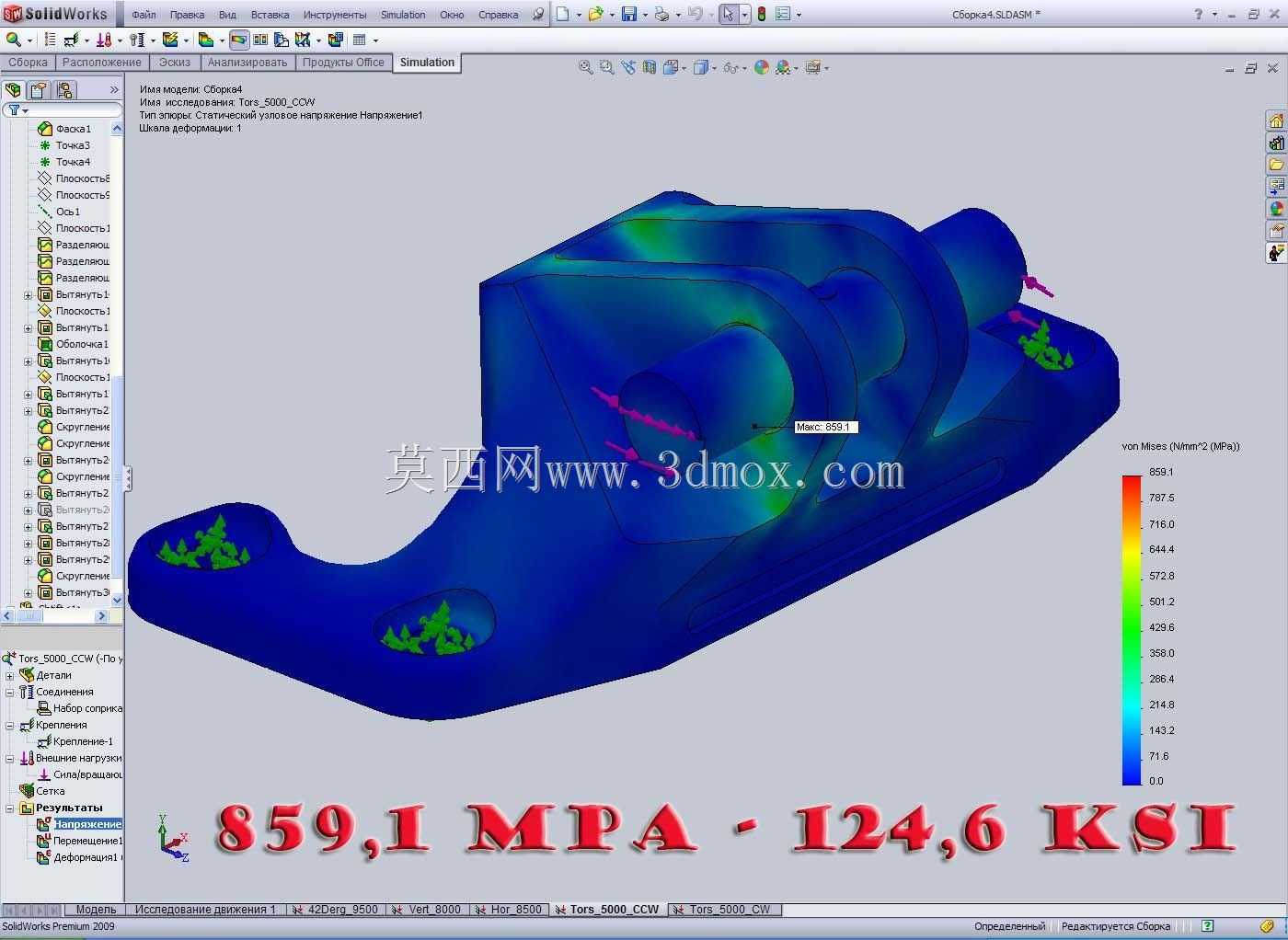Screen dimensions: 1288x940
Task: Open the ConfigurationManager tab icon
Action: coord(63,89)
